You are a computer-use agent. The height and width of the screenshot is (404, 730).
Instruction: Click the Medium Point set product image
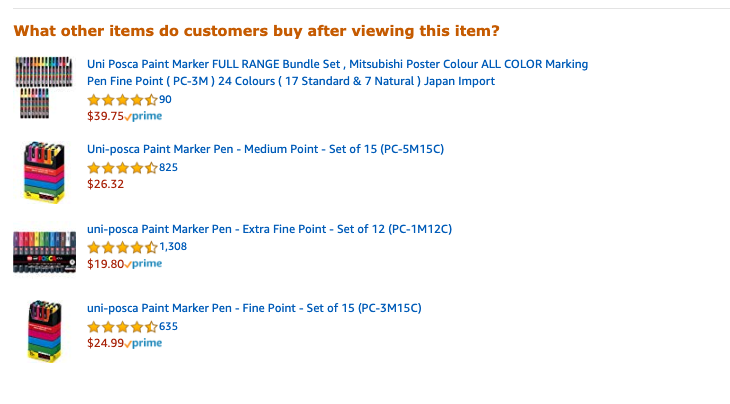point(44,173)
